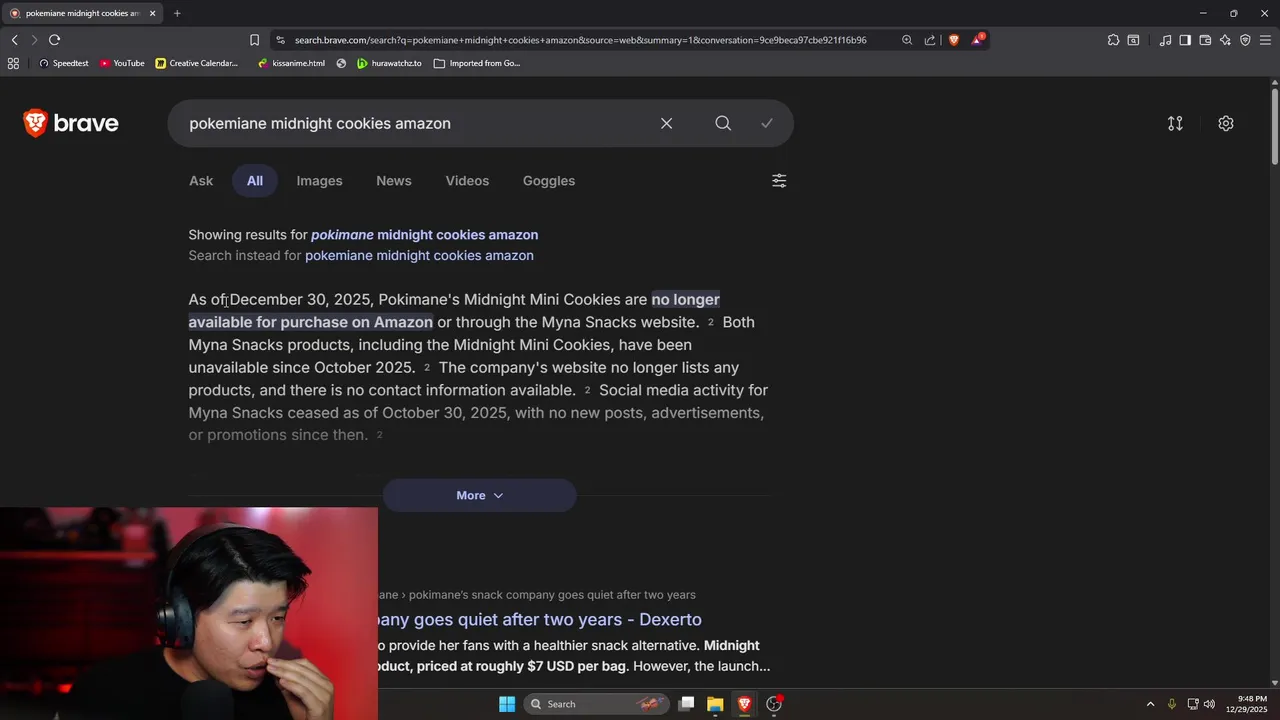Click the globe bookmark icon after kissanime

341,63
